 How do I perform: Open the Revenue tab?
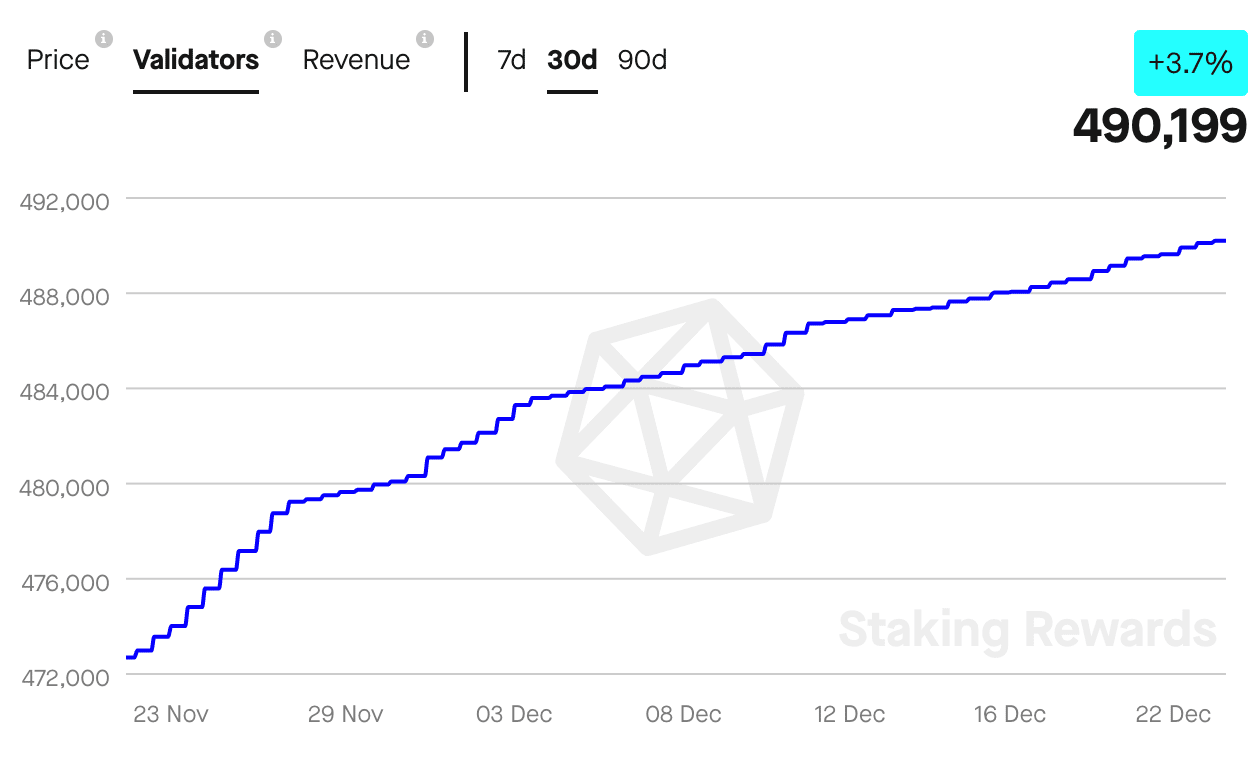[x=356, y=60]
